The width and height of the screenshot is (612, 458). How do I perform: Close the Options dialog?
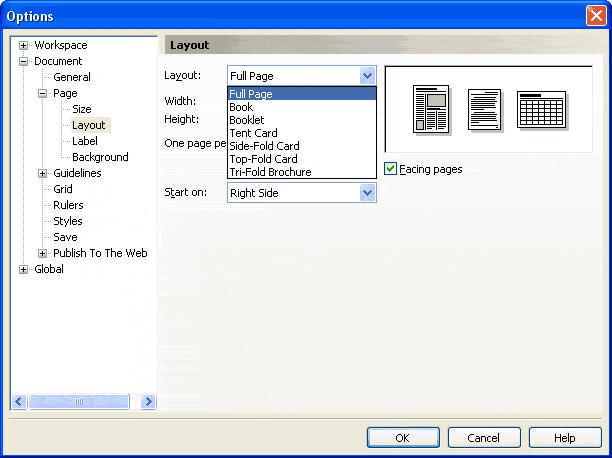pyautogui.click(x=596, y=16)
